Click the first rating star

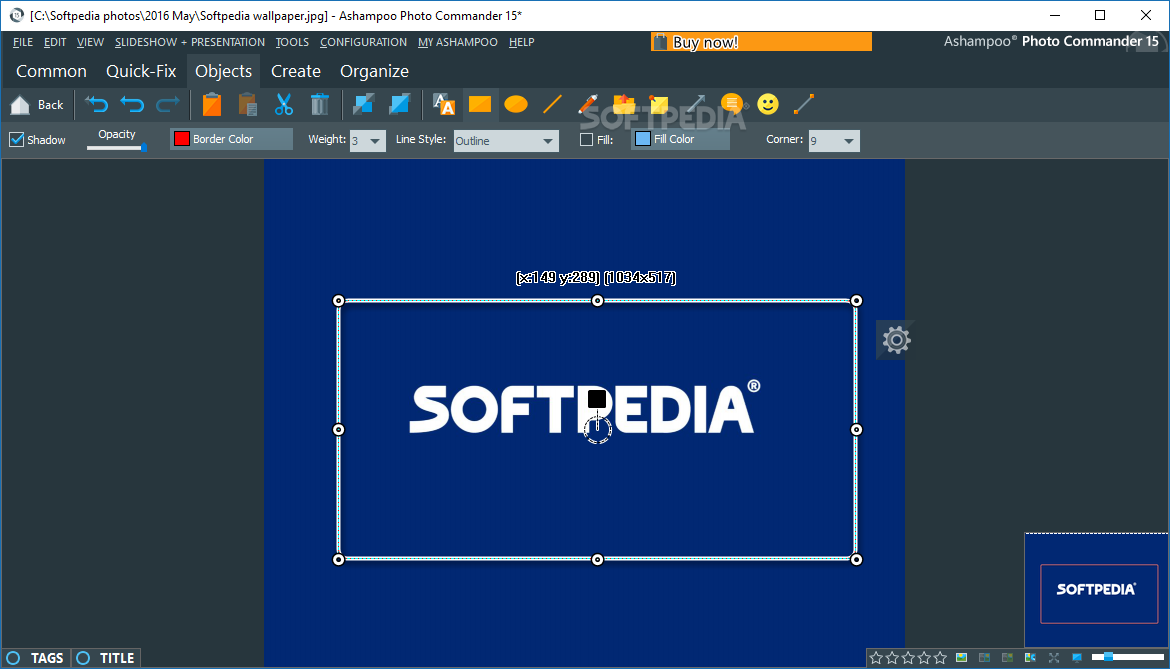pos(876,658)
